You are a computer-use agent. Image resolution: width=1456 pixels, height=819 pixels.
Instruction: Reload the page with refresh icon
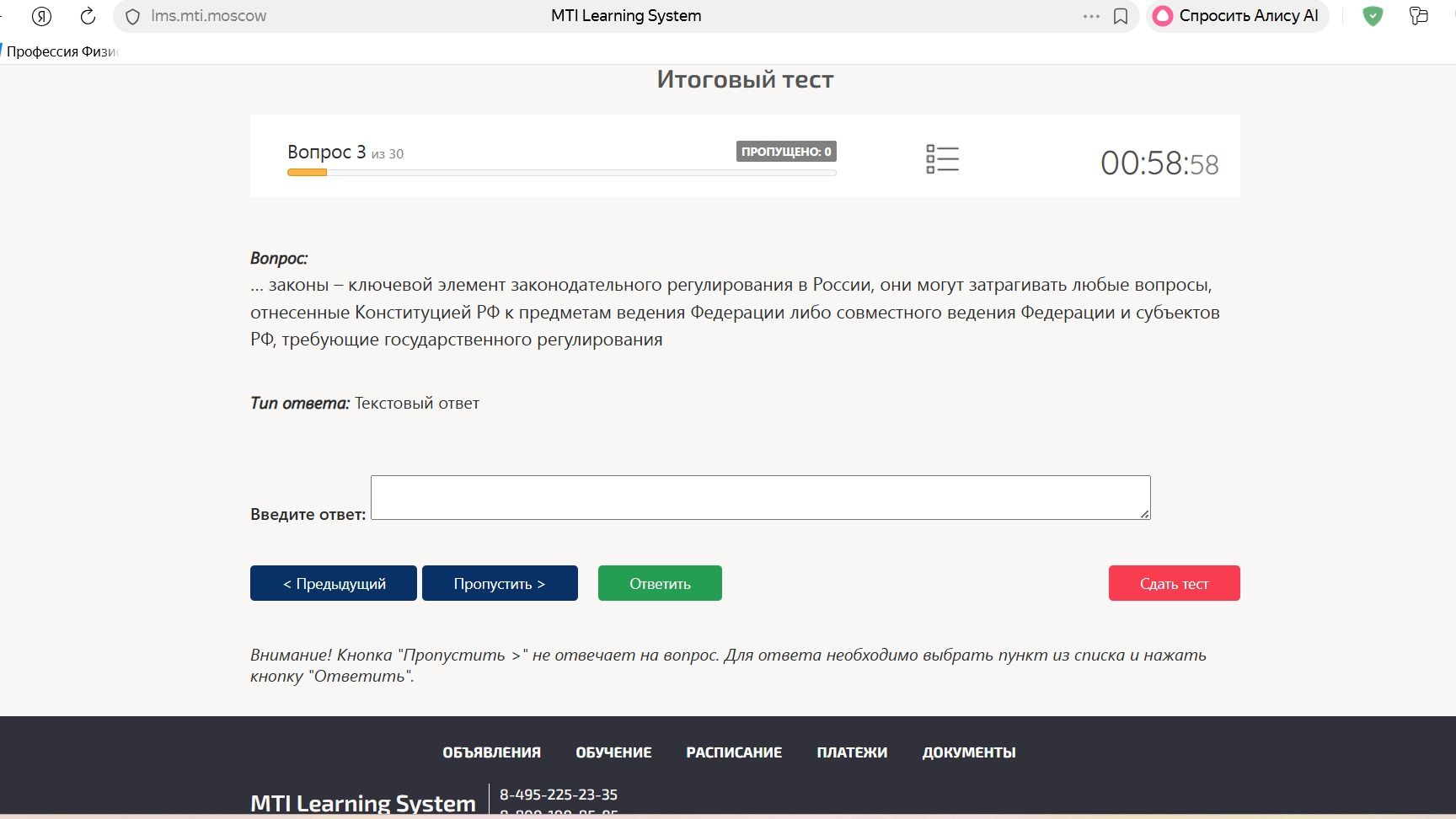click(x=88, y=16)
